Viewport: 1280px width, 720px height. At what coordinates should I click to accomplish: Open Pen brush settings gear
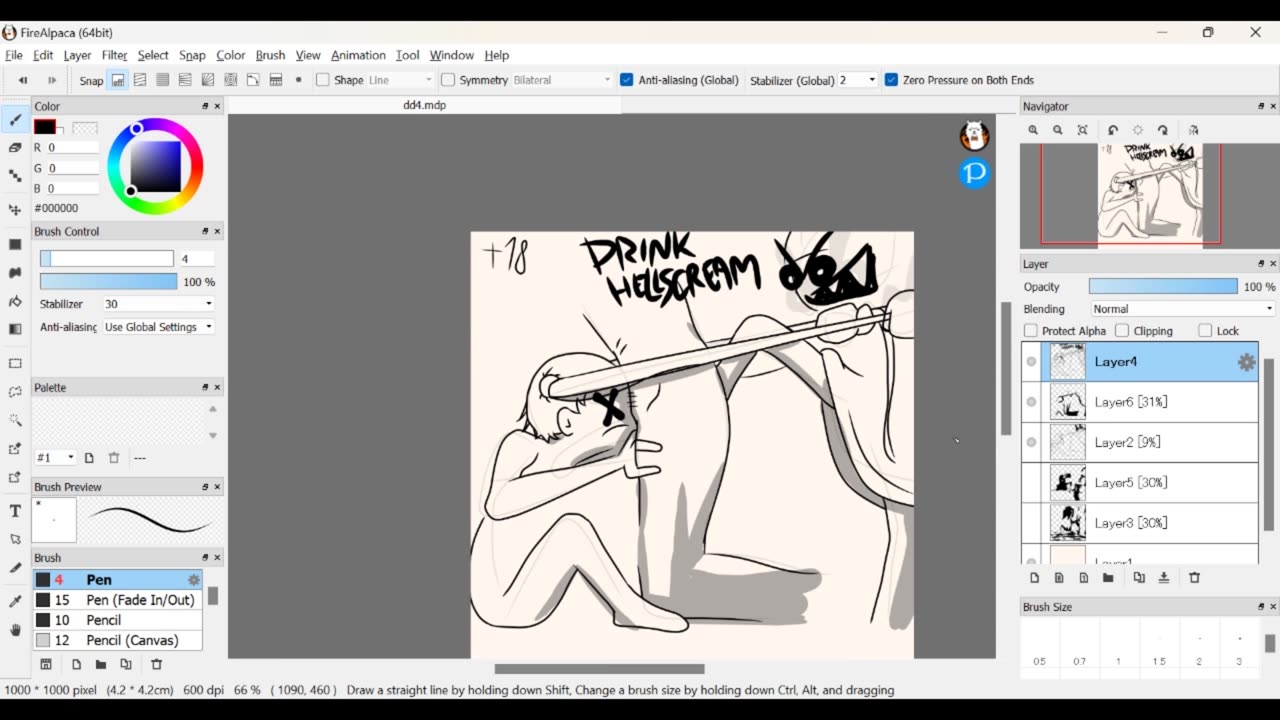pos(194,580)
